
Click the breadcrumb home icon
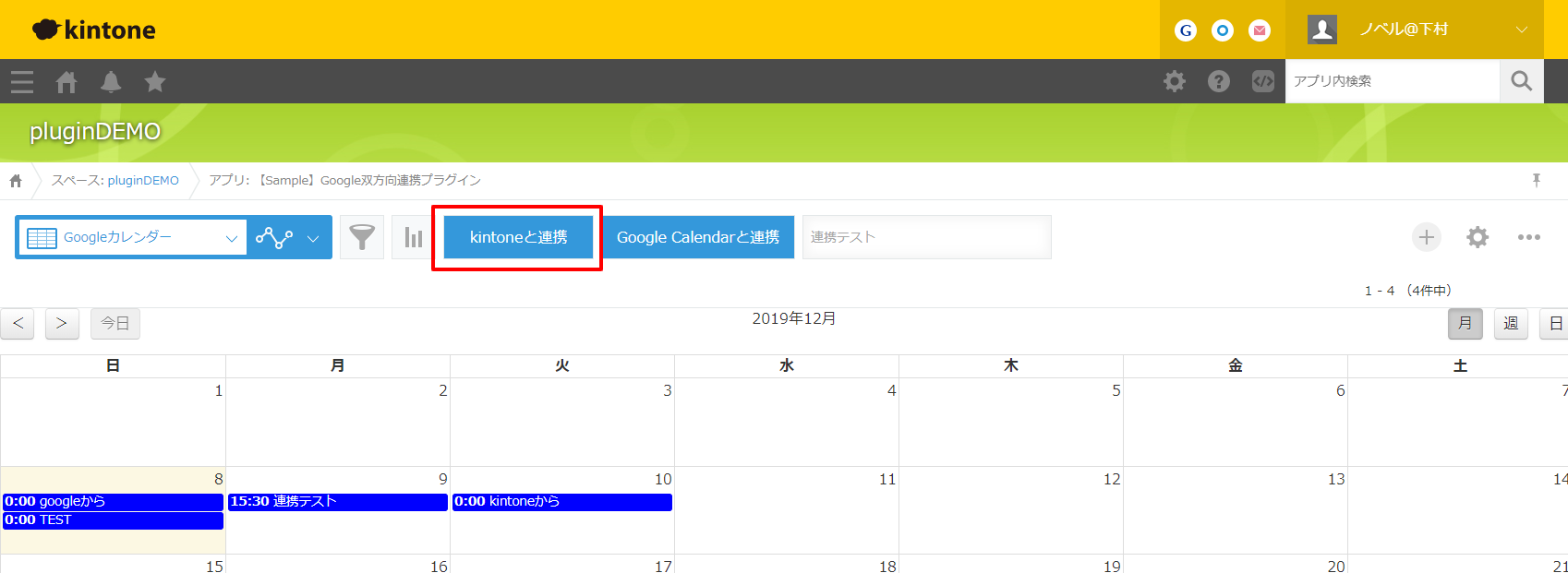(16, 181)
